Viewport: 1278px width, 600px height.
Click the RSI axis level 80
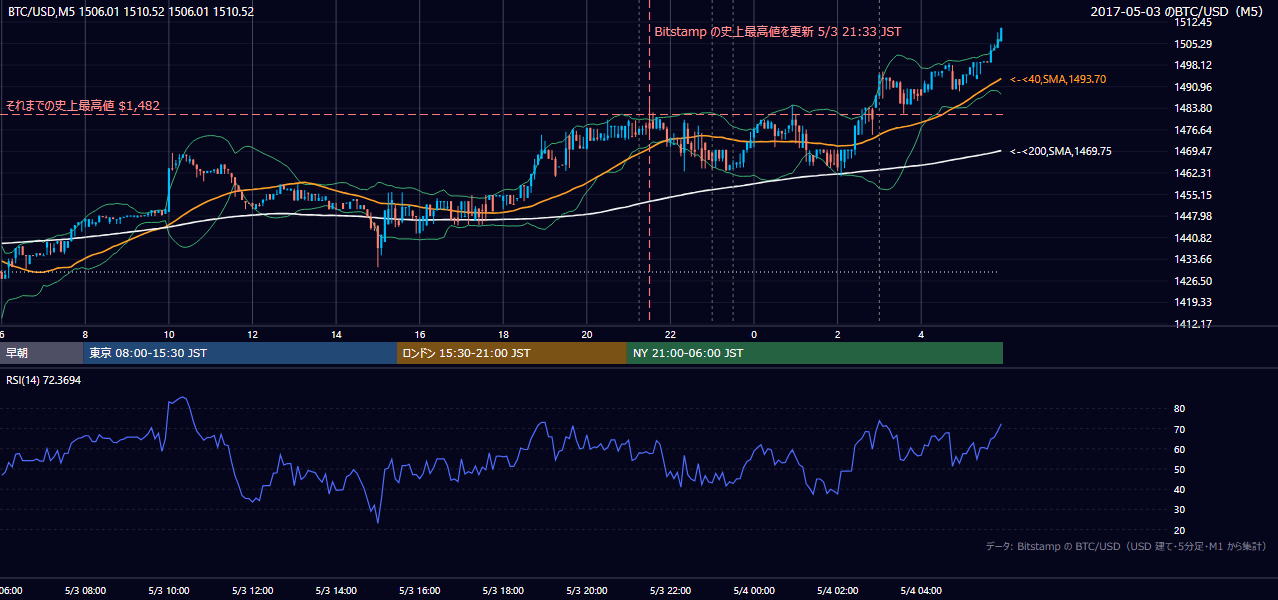[1179, 409]
